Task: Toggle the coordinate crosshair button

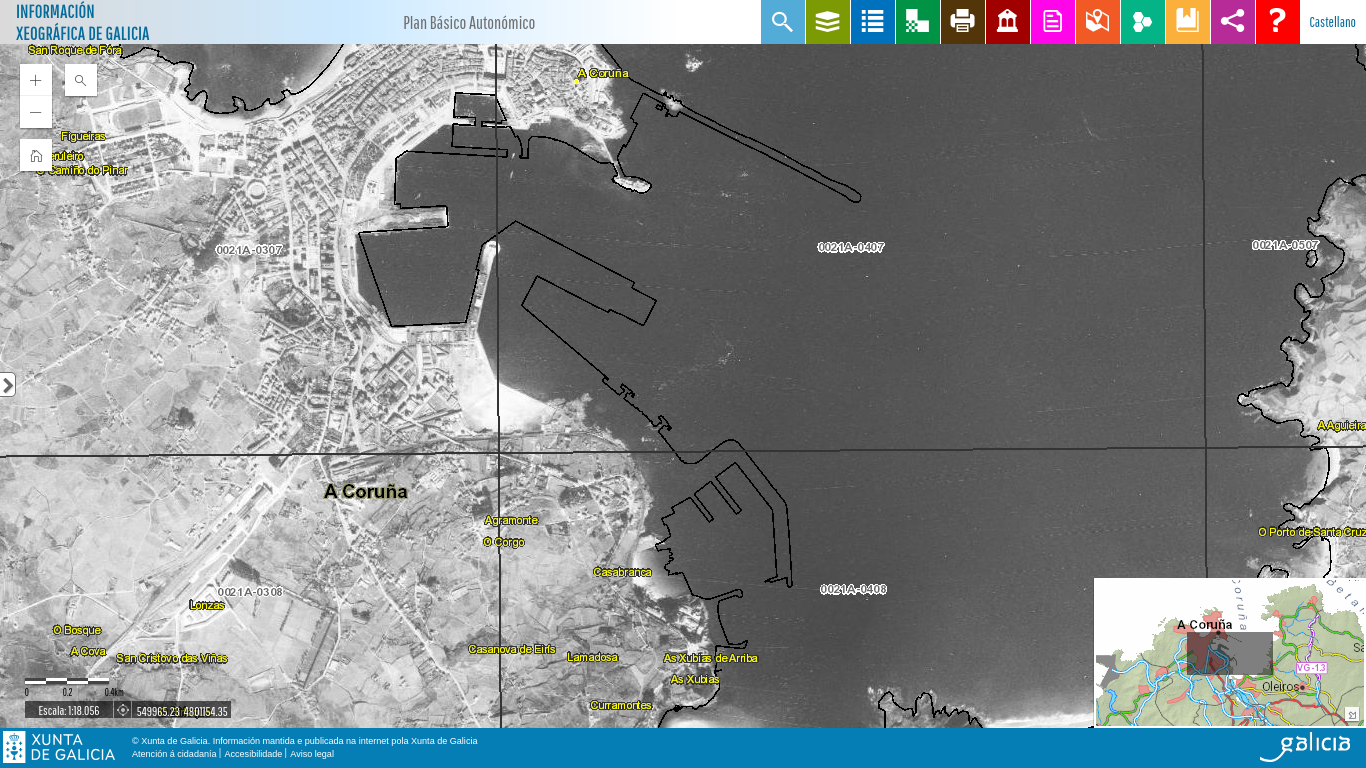Action: tap(123, 710)
